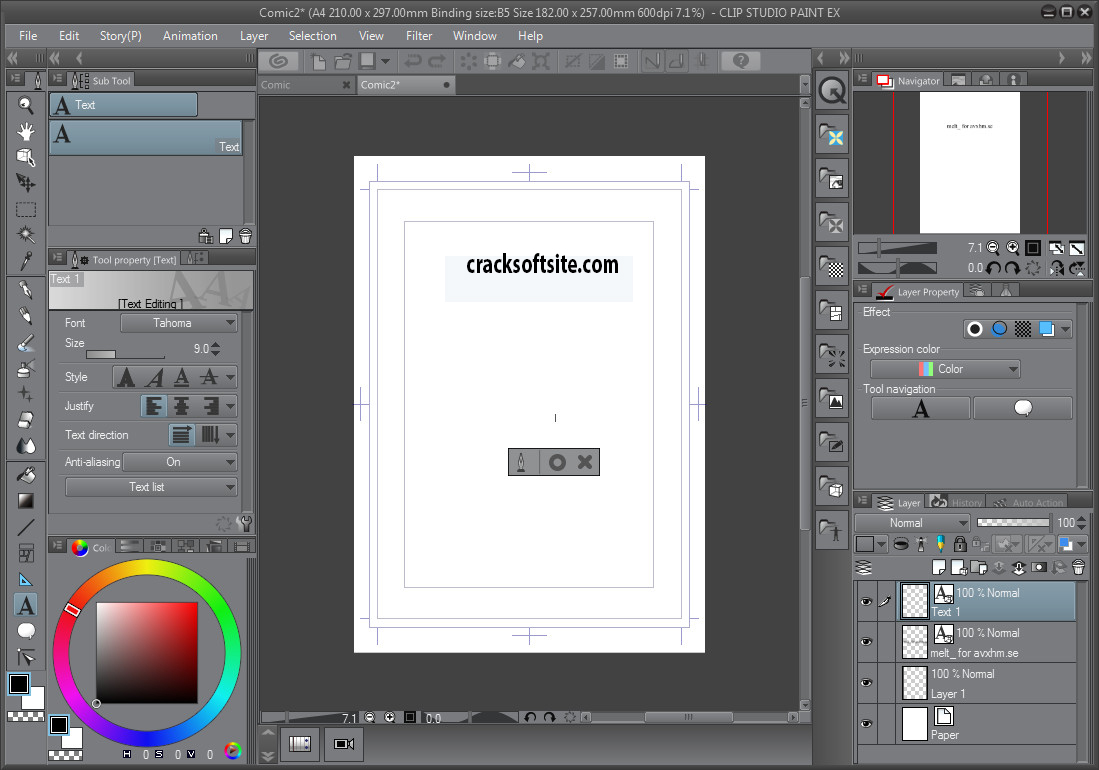This screenshot has height=770, width=1099.
Task: Select the Text sub tool entry
Action: [146, 137]
